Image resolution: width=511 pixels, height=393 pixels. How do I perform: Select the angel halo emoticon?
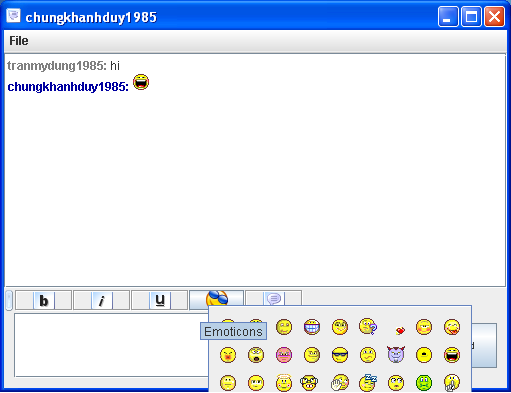(x=284, y=382)
